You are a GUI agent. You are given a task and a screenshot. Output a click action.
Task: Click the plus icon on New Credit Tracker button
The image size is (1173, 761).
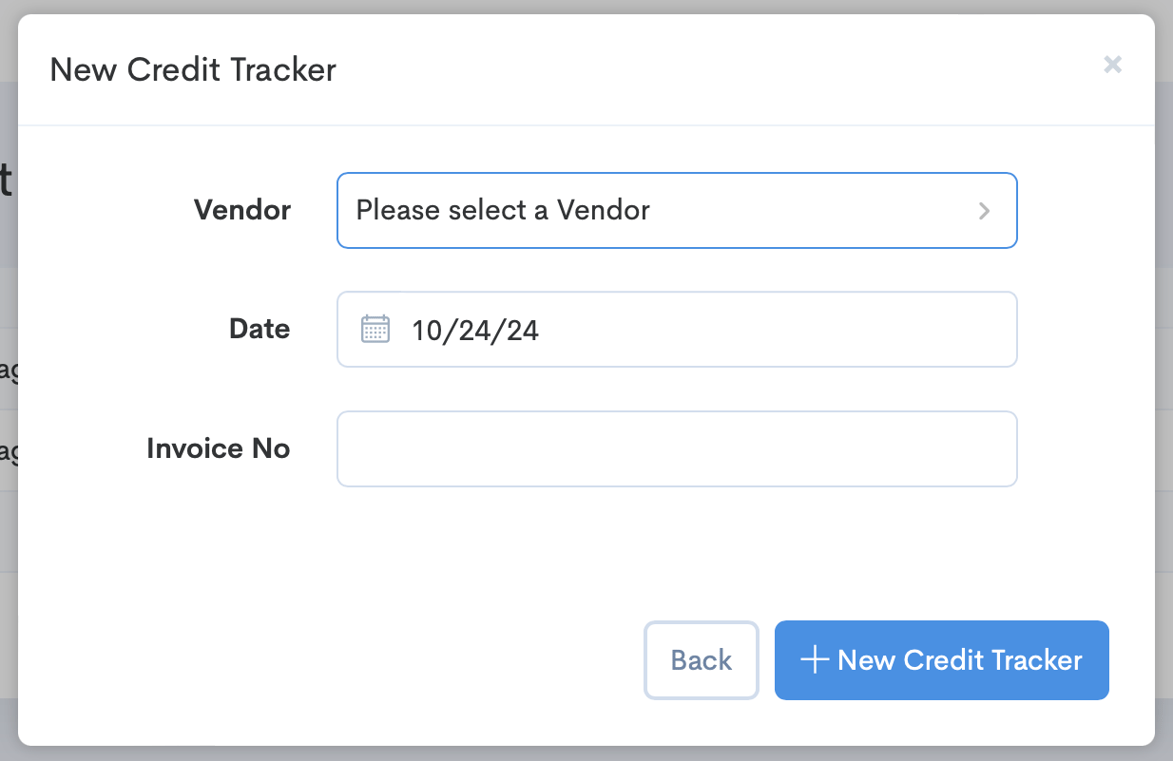pyautogui.click(x=815, y=660)
